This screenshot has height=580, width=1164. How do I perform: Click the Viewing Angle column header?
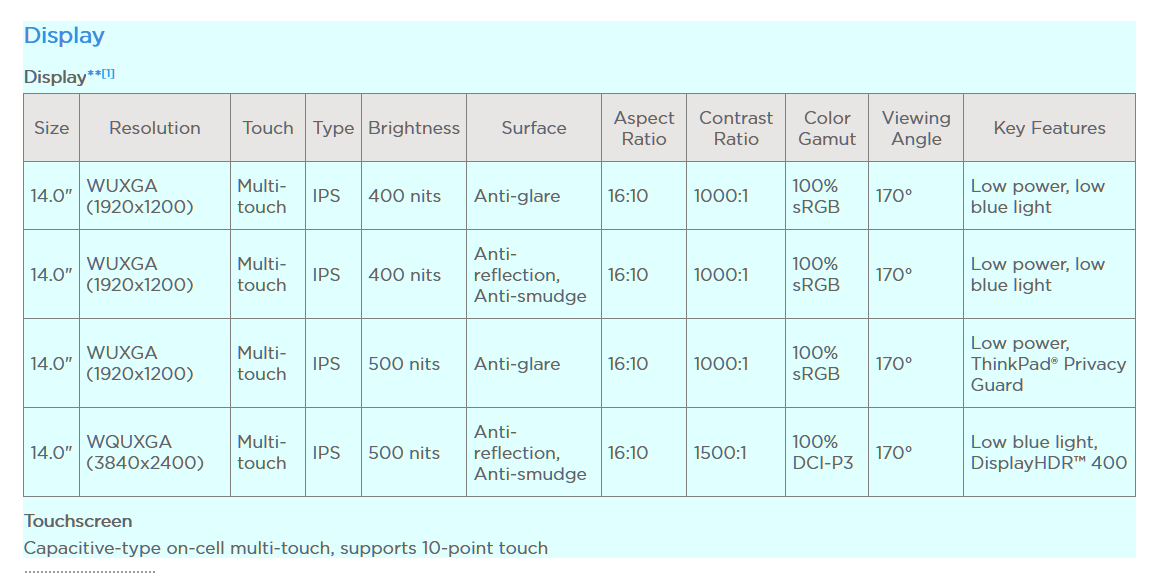[x=916, y=128]
